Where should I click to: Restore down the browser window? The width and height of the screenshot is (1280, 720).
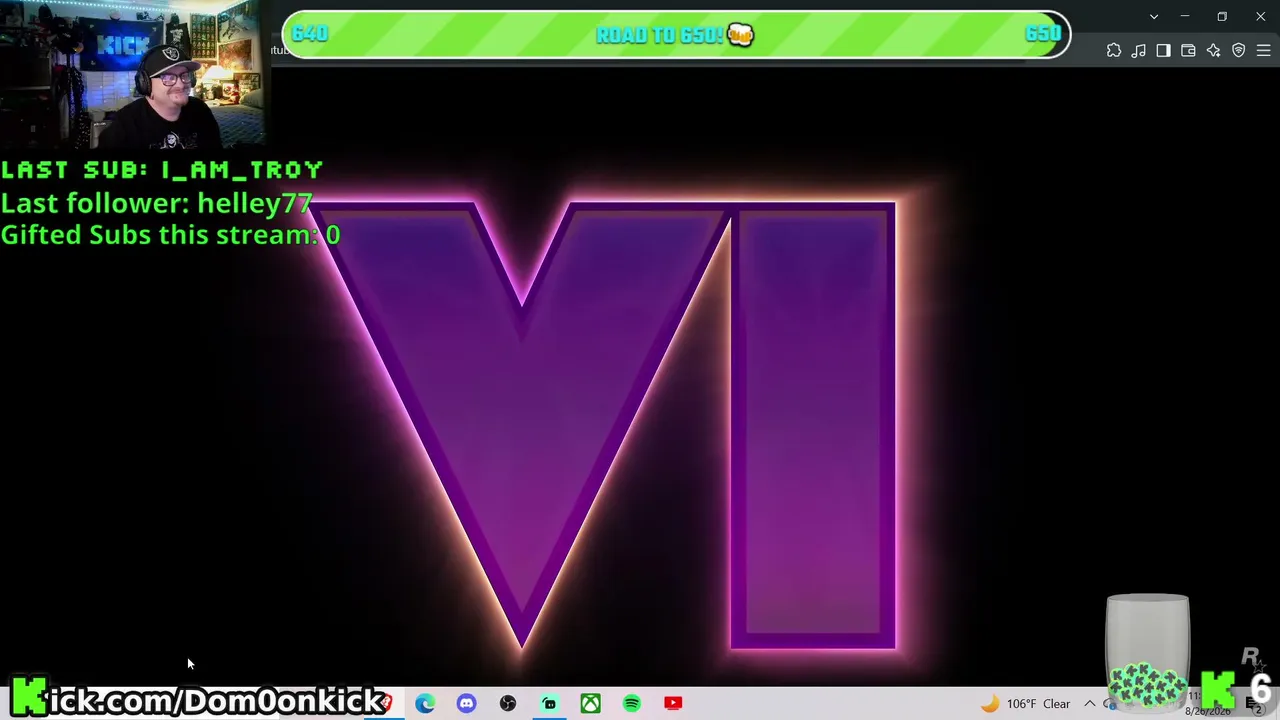(1222, 16)
